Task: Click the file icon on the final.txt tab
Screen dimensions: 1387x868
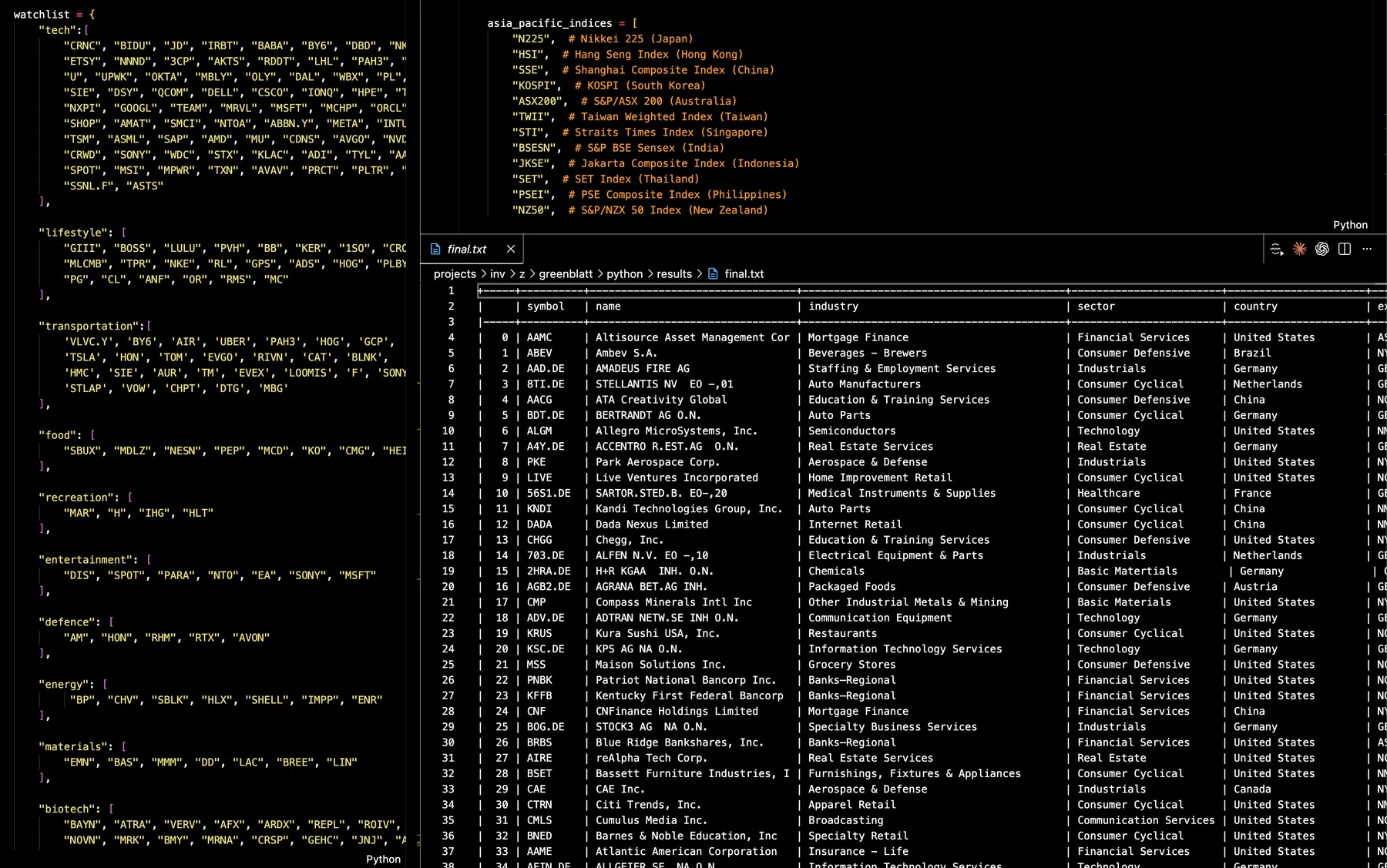Action: coord(435,249)
